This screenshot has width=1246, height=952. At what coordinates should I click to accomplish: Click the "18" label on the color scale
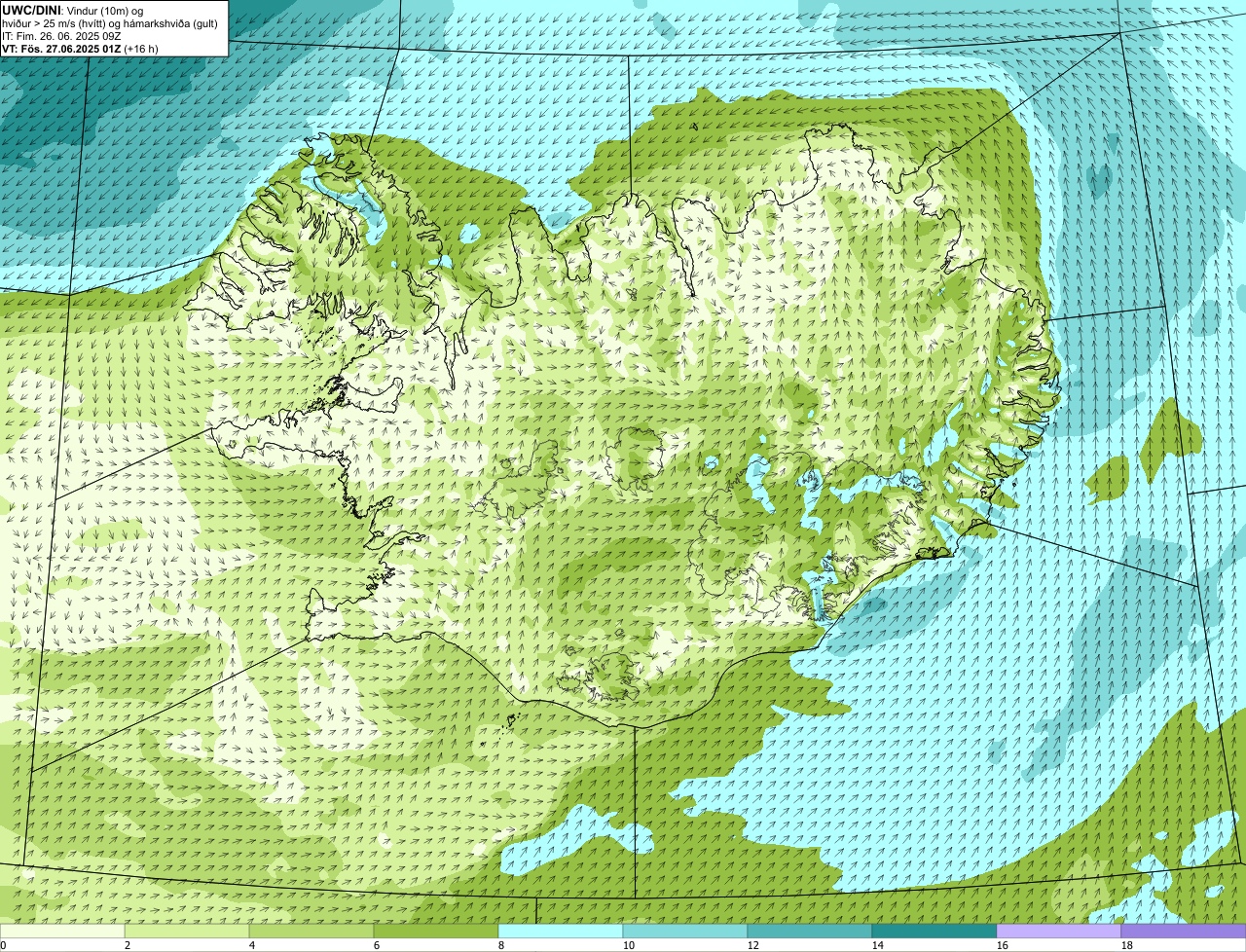(x=1127, y=945)
